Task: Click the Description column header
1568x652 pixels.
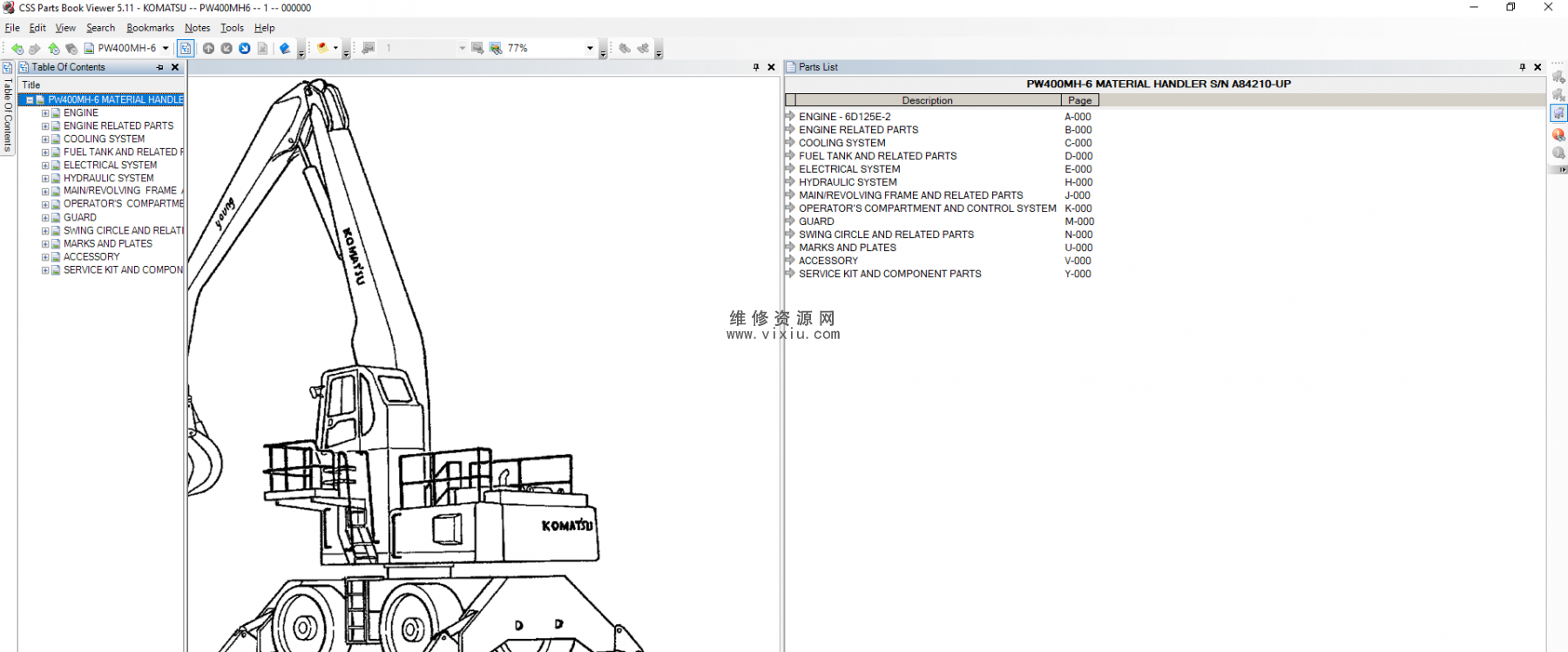Action: click(x=928, y=100)
